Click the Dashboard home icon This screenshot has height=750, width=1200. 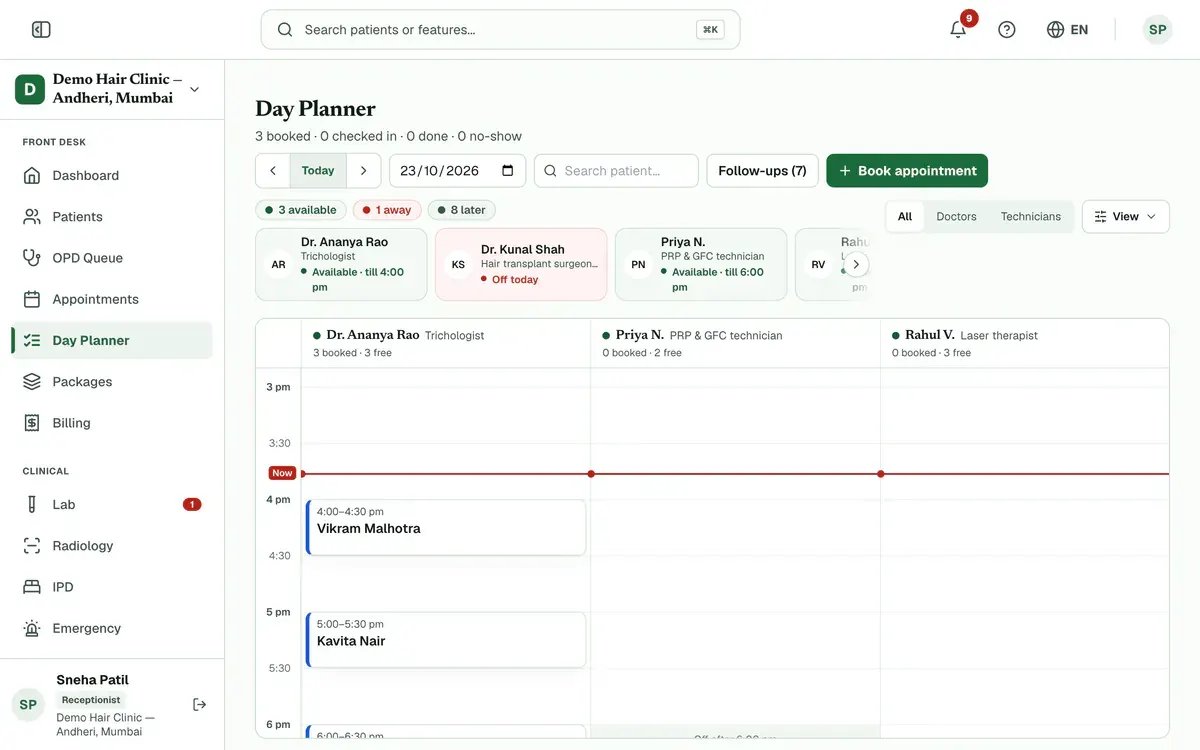point(32,176)
